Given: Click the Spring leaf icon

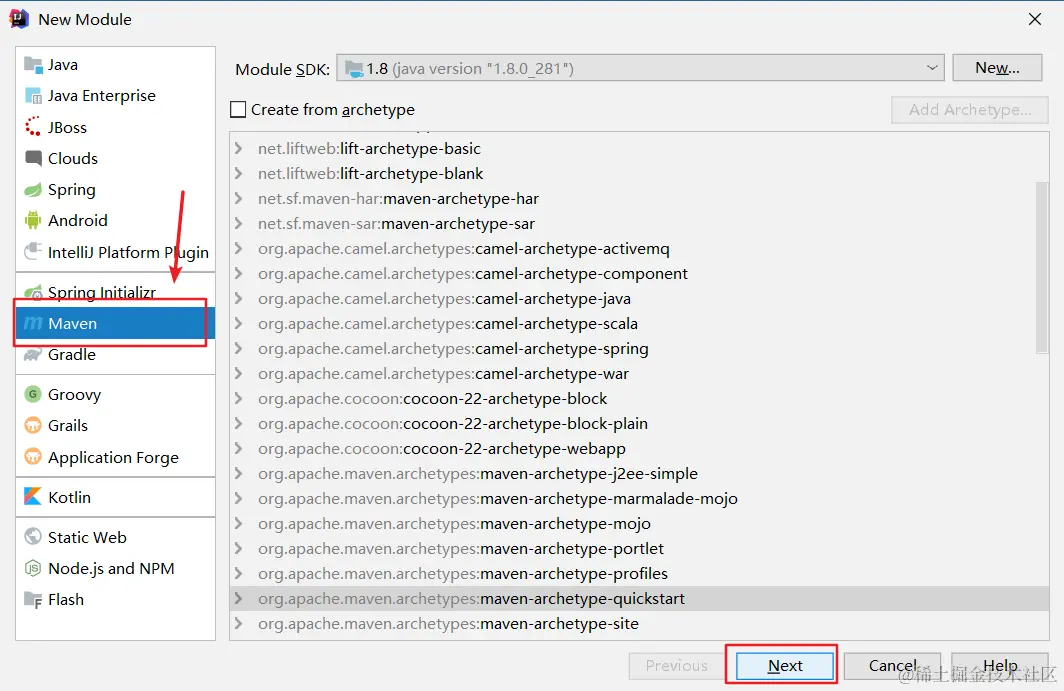Looking at the screenshot, I should pos(33,189).
